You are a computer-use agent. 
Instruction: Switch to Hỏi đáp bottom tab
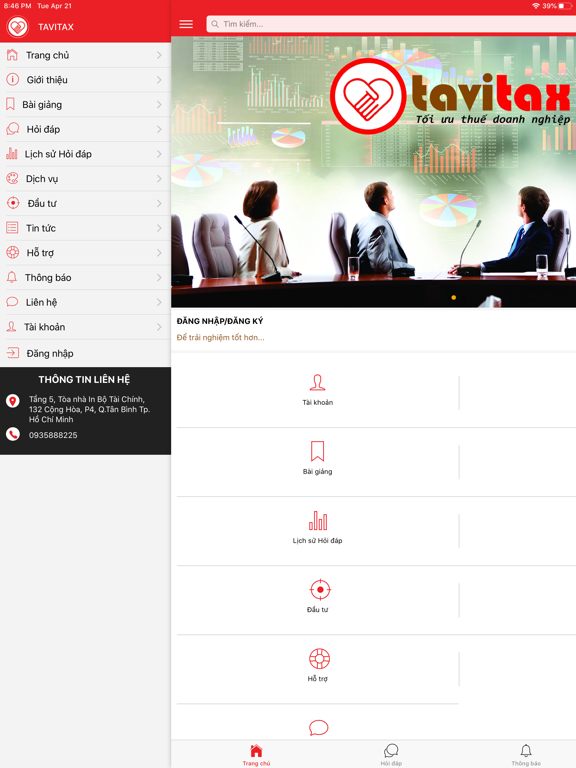coord(391,755)
